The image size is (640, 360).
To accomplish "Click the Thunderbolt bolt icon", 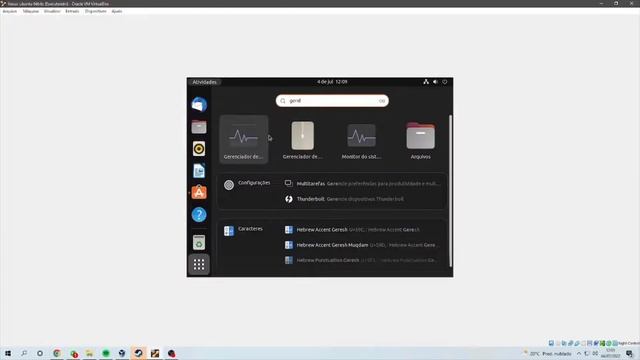I will (289, 199).
